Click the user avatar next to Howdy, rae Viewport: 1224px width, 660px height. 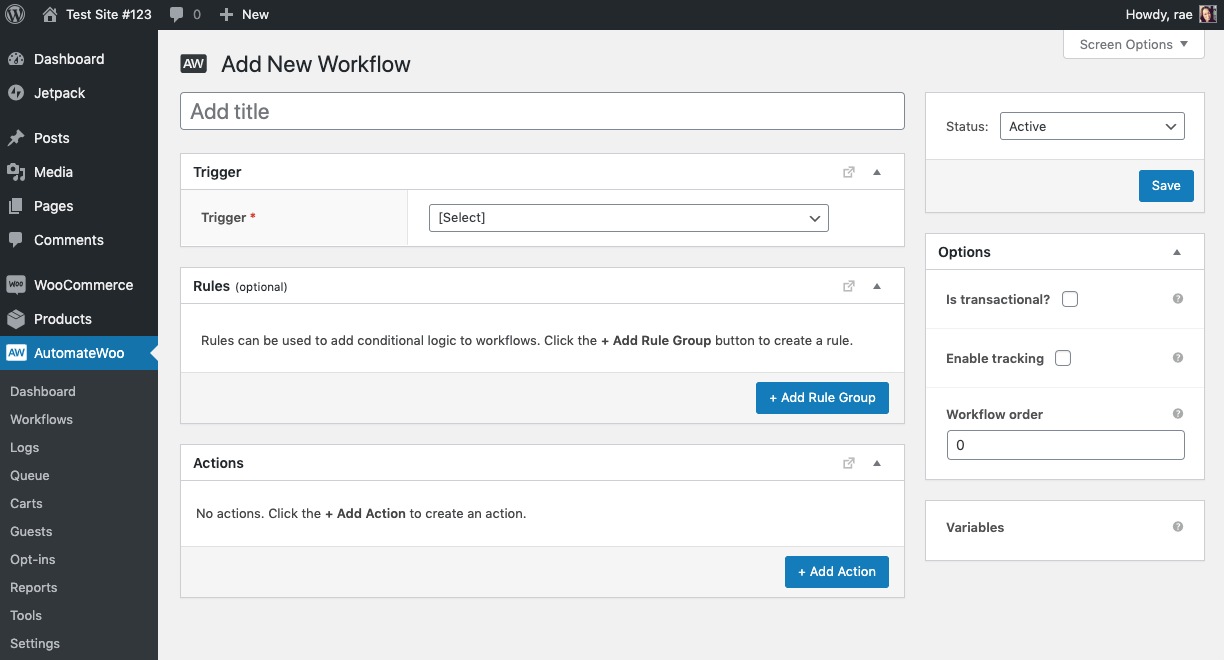[1208, 14]
